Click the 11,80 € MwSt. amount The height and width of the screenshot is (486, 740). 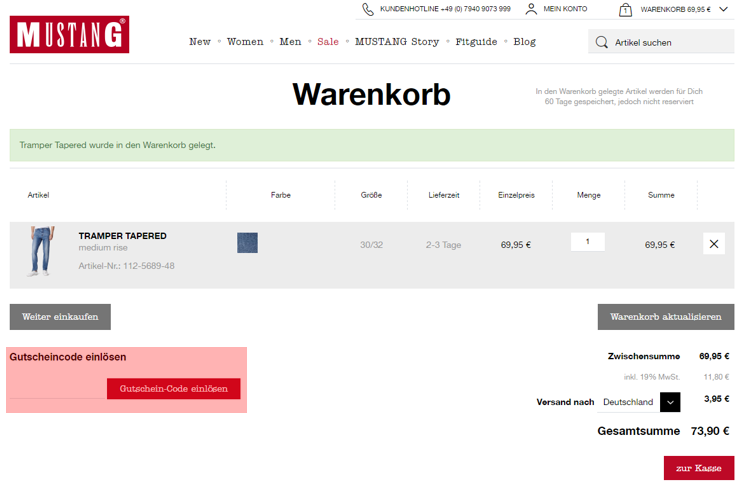click(716, 377)
